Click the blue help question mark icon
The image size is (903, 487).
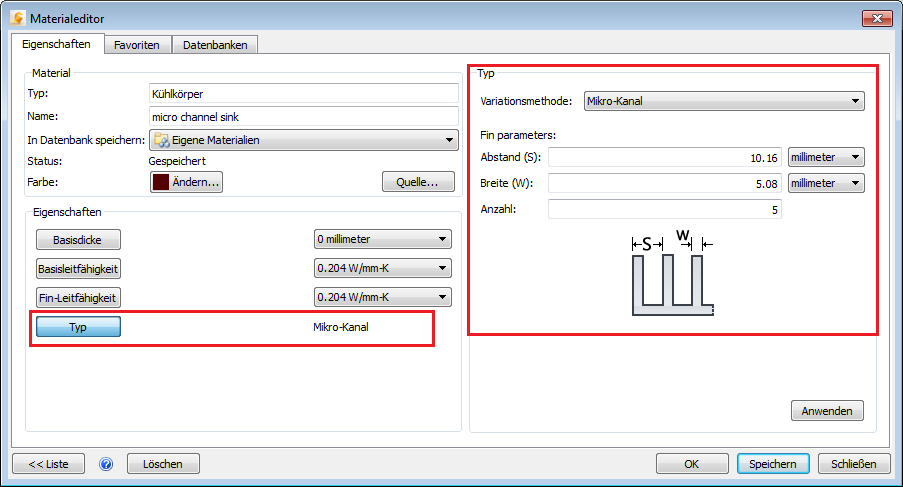click(x=106, y=464)
